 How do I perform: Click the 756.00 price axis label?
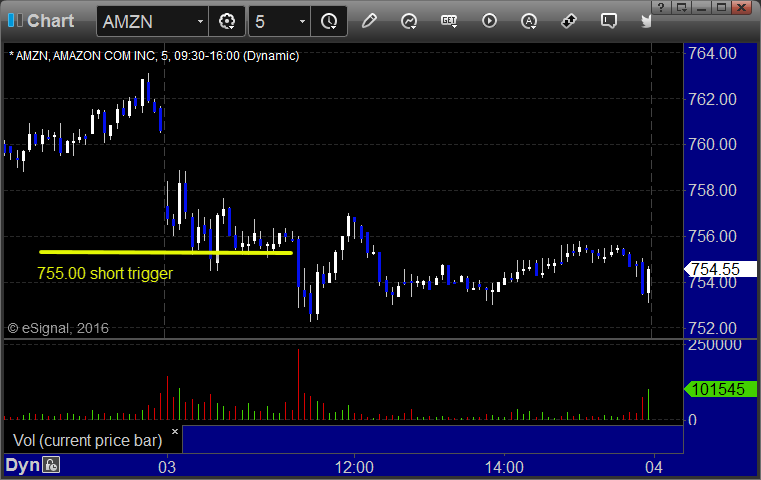[712, 236]
